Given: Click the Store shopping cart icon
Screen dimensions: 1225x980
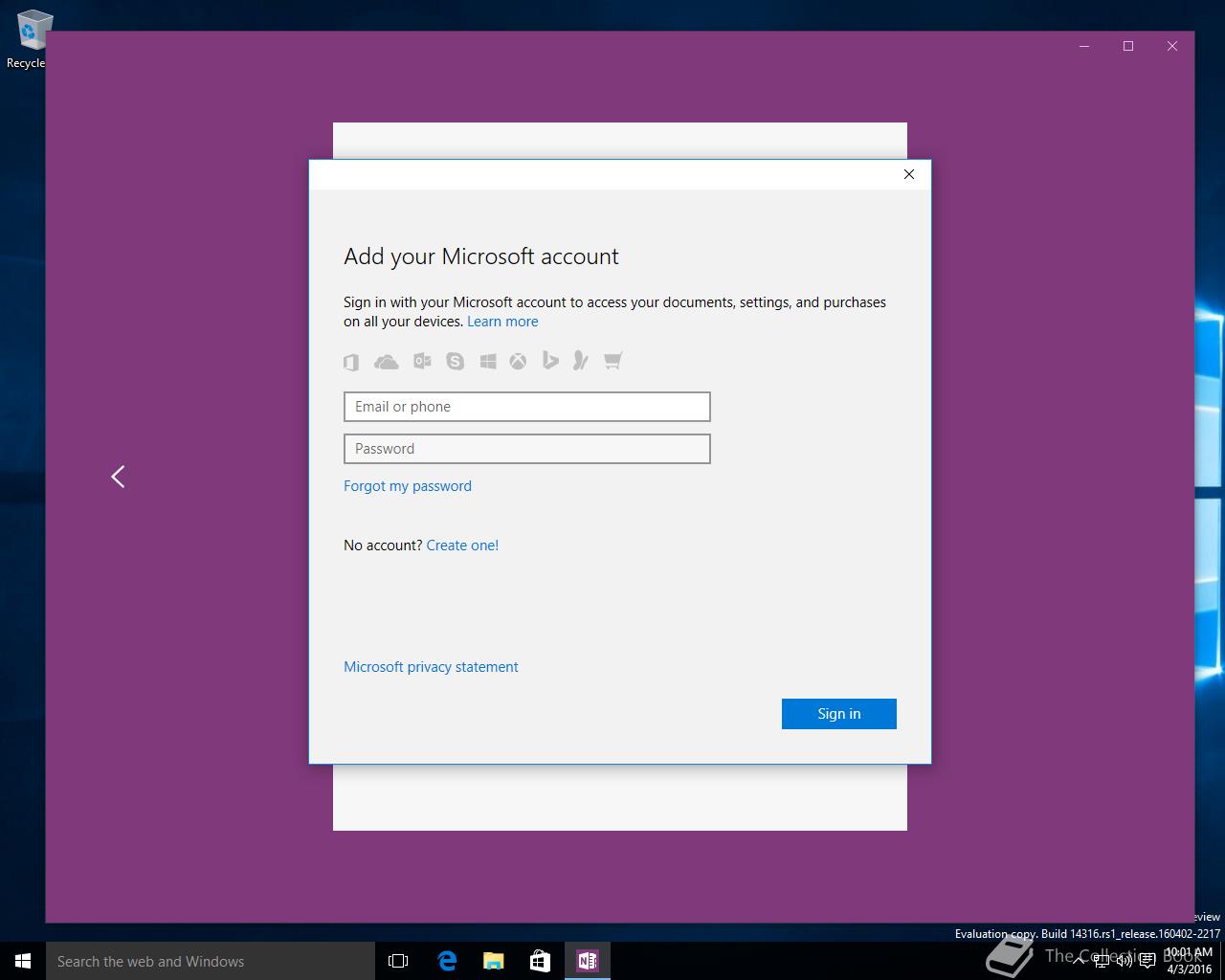Looking at the screenshot, I should click(x=612, y=361).
